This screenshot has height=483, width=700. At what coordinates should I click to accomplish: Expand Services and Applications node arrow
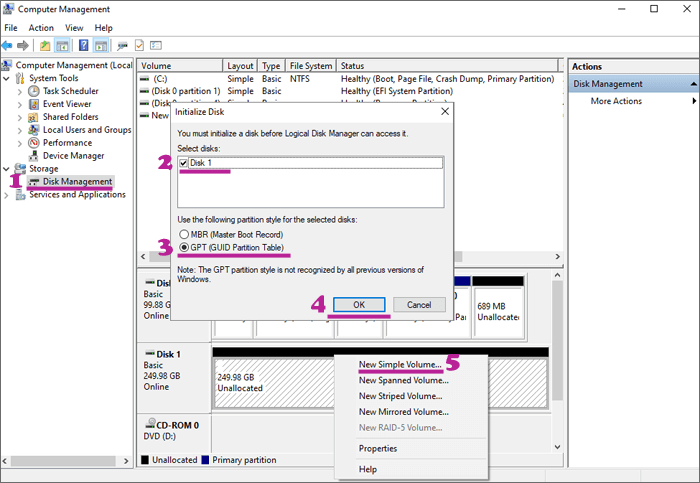[x=6, y=196]
